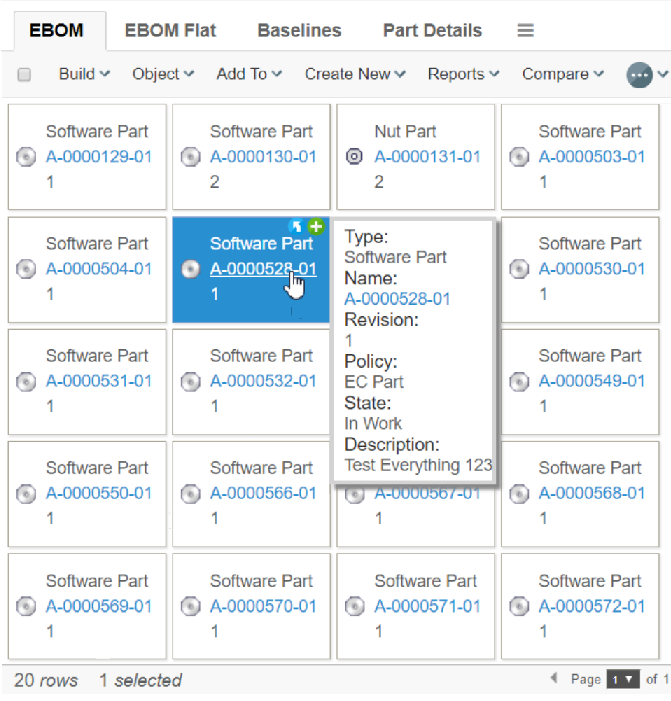Switch to the Baselines tab
Image resolution: width=671 pixels, height=701 pixels.
[x=299, y=31]
